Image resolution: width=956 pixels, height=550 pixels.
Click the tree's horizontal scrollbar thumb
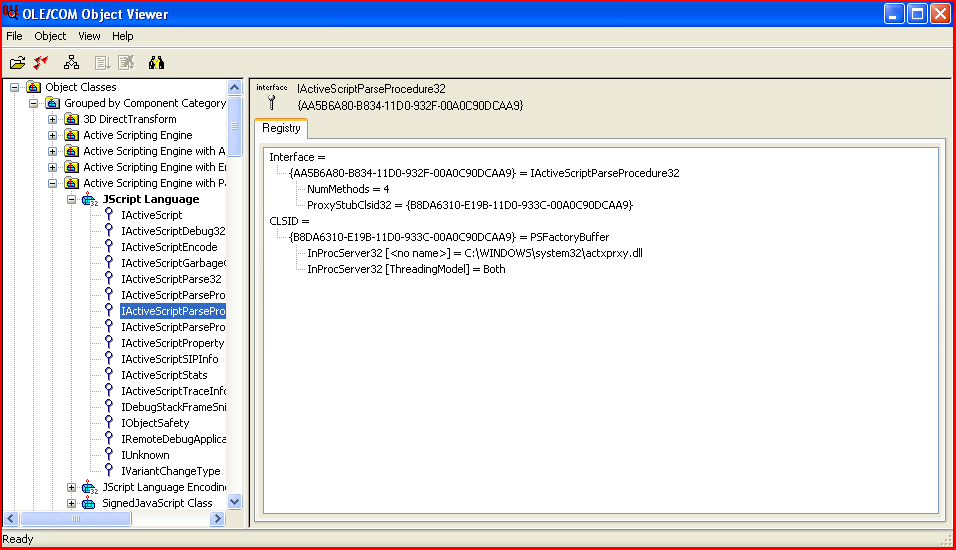tap(76, 518)
